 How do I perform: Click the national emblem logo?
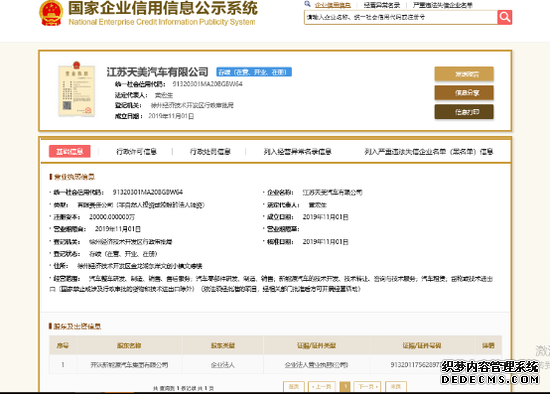[51, 13]
